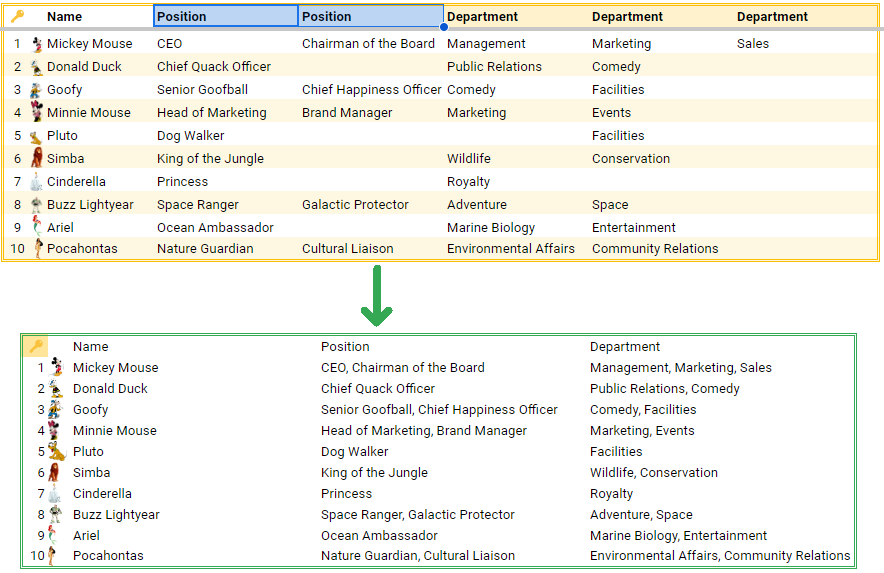
Task: Click Ariel's icon in the merged table
Action: coord(52,535)
